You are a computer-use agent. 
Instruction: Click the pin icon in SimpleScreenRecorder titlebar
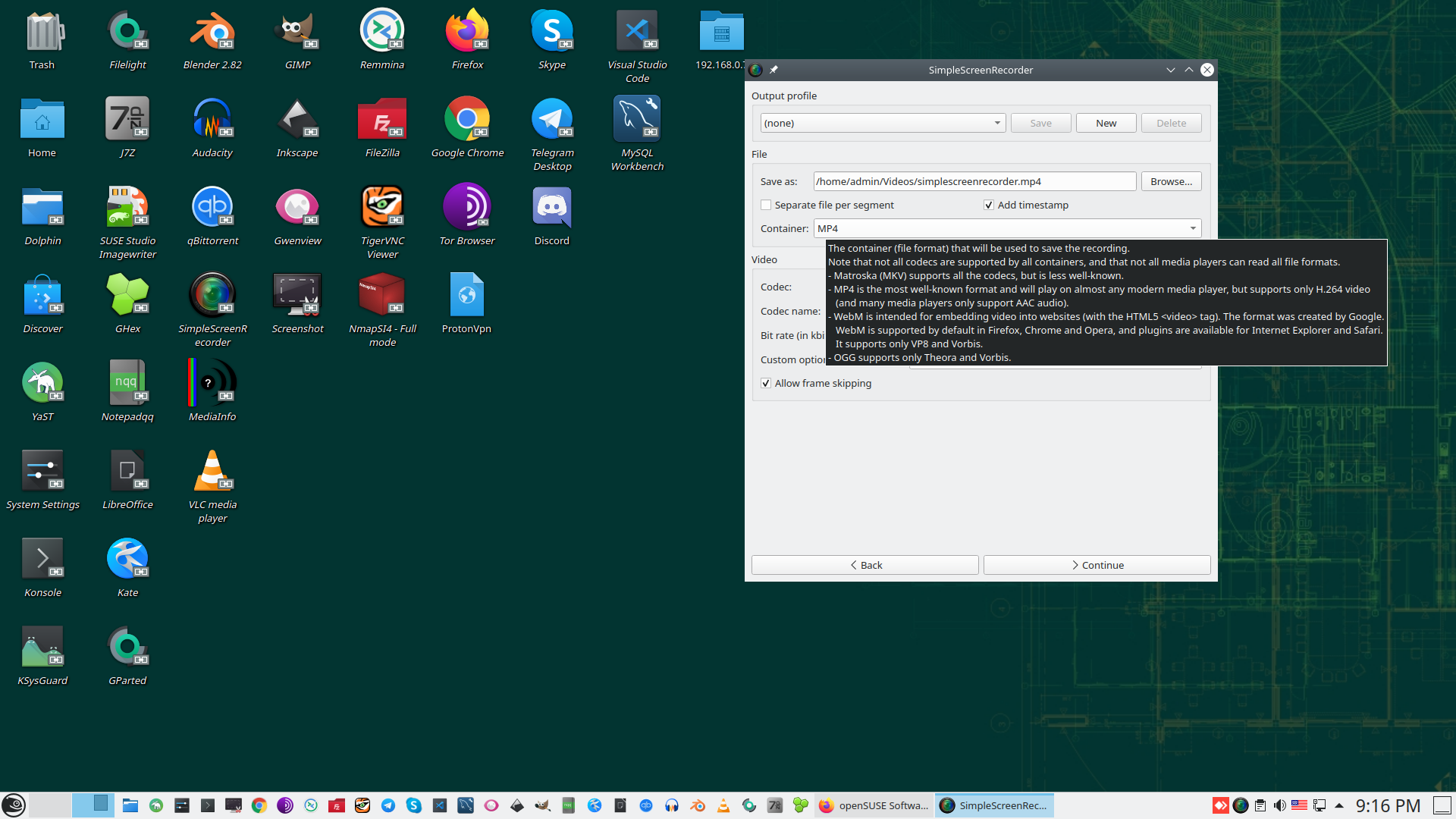[773, 70]
